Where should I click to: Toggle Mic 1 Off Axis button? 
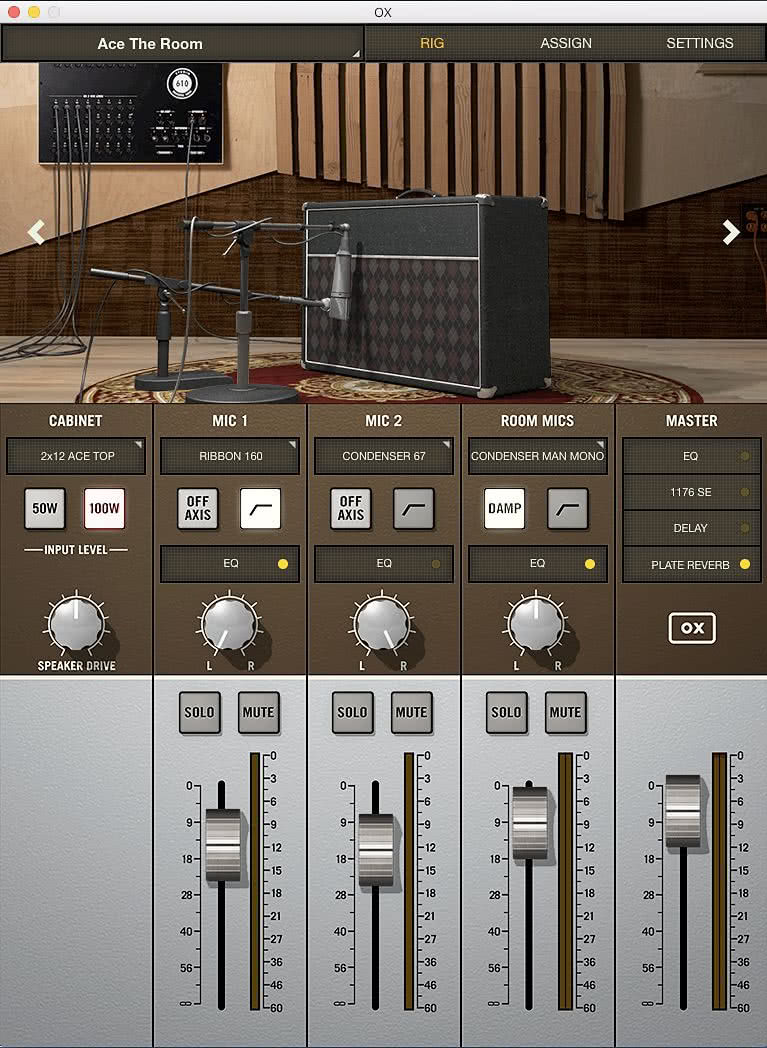tap(198, 509)
